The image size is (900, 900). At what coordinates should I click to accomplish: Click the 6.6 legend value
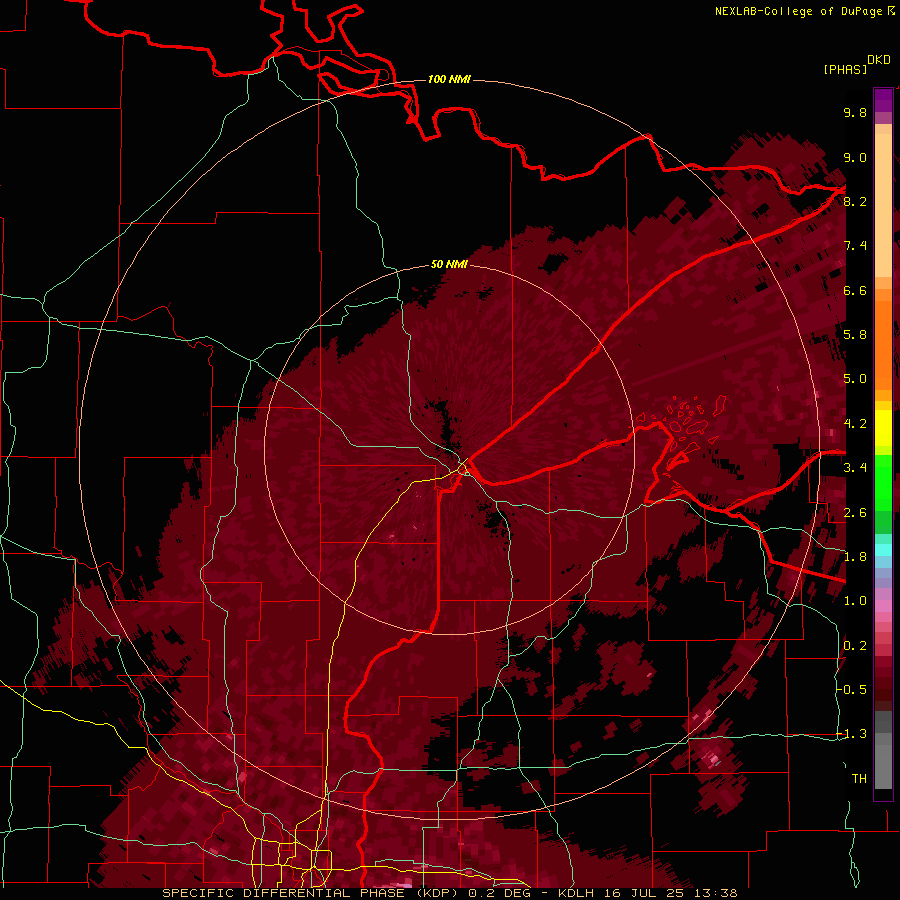[855, 290]
